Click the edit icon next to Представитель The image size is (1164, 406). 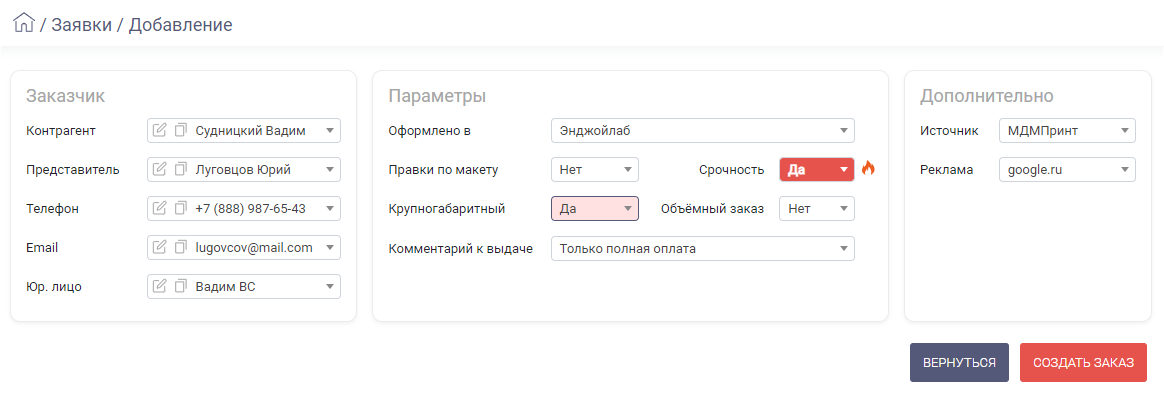159,170
